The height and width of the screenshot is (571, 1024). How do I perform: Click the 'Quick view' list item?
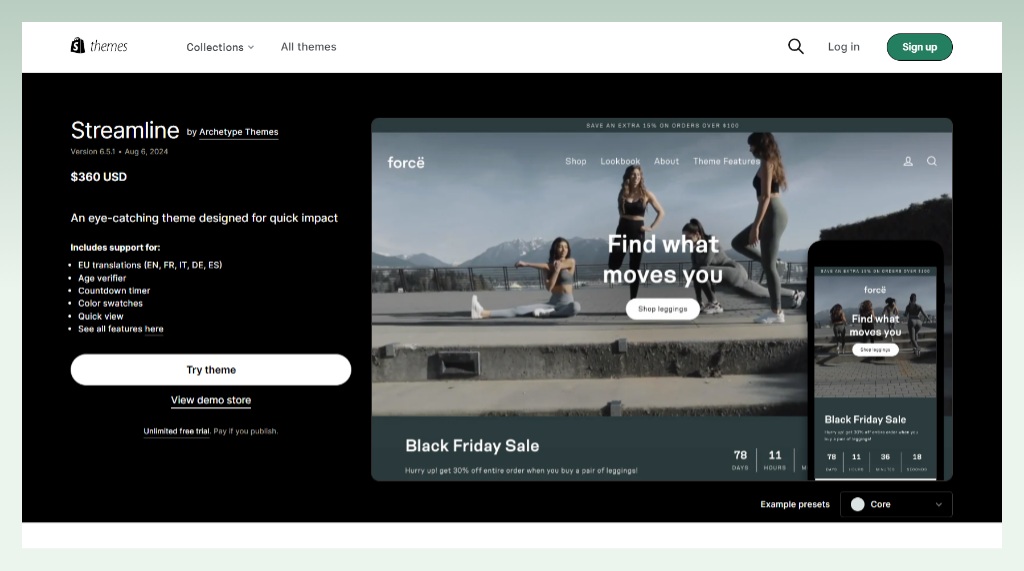point(101,316)
